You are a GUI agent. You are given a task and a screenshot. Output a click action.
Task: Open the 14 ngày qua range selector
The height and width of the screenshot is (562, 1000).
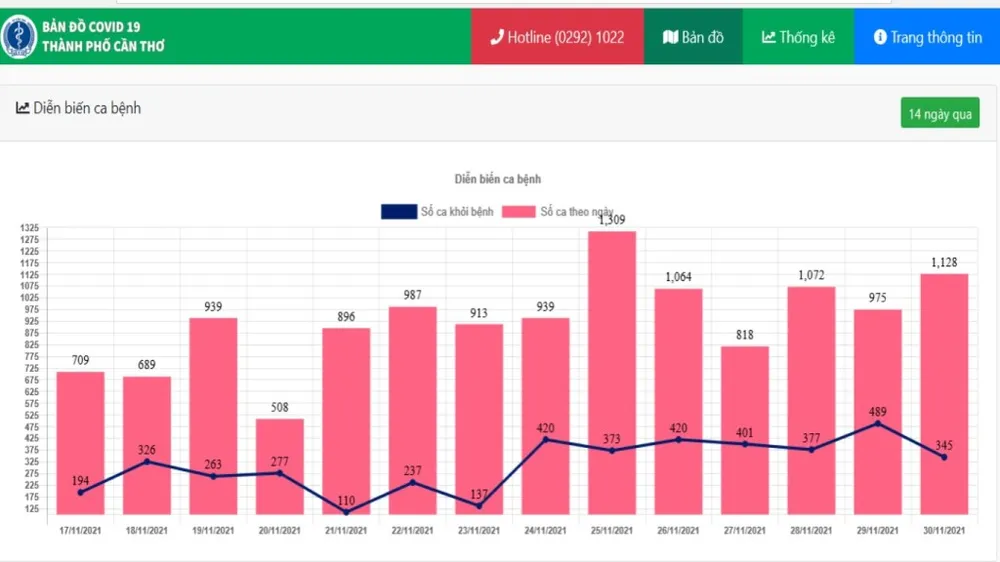click(x=939, y=113)
